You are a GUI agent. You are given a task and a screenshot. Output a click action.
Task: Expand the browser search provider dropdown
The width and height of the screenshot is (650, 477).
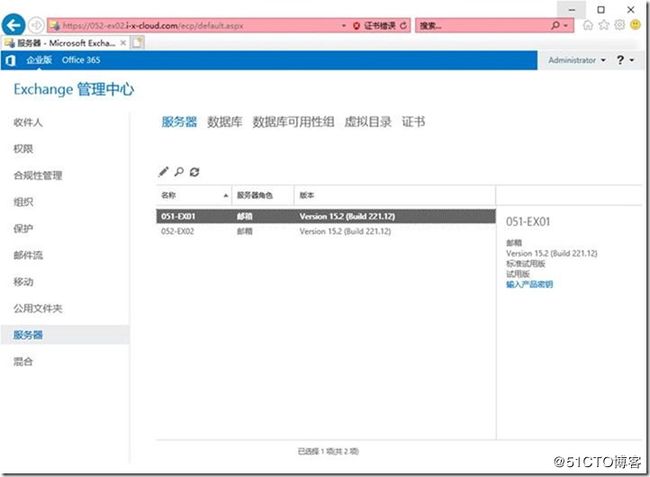click(566, 26)
